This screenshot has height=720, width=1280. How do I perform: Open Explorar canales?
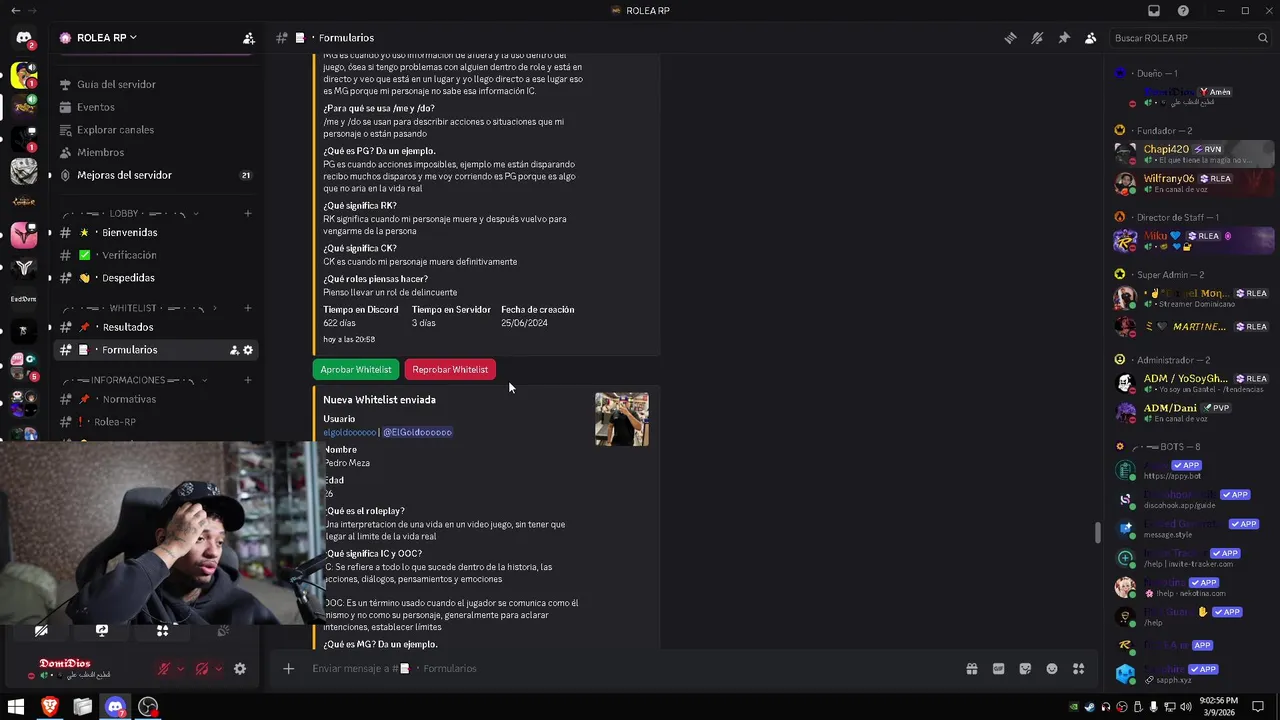point(115,130)
